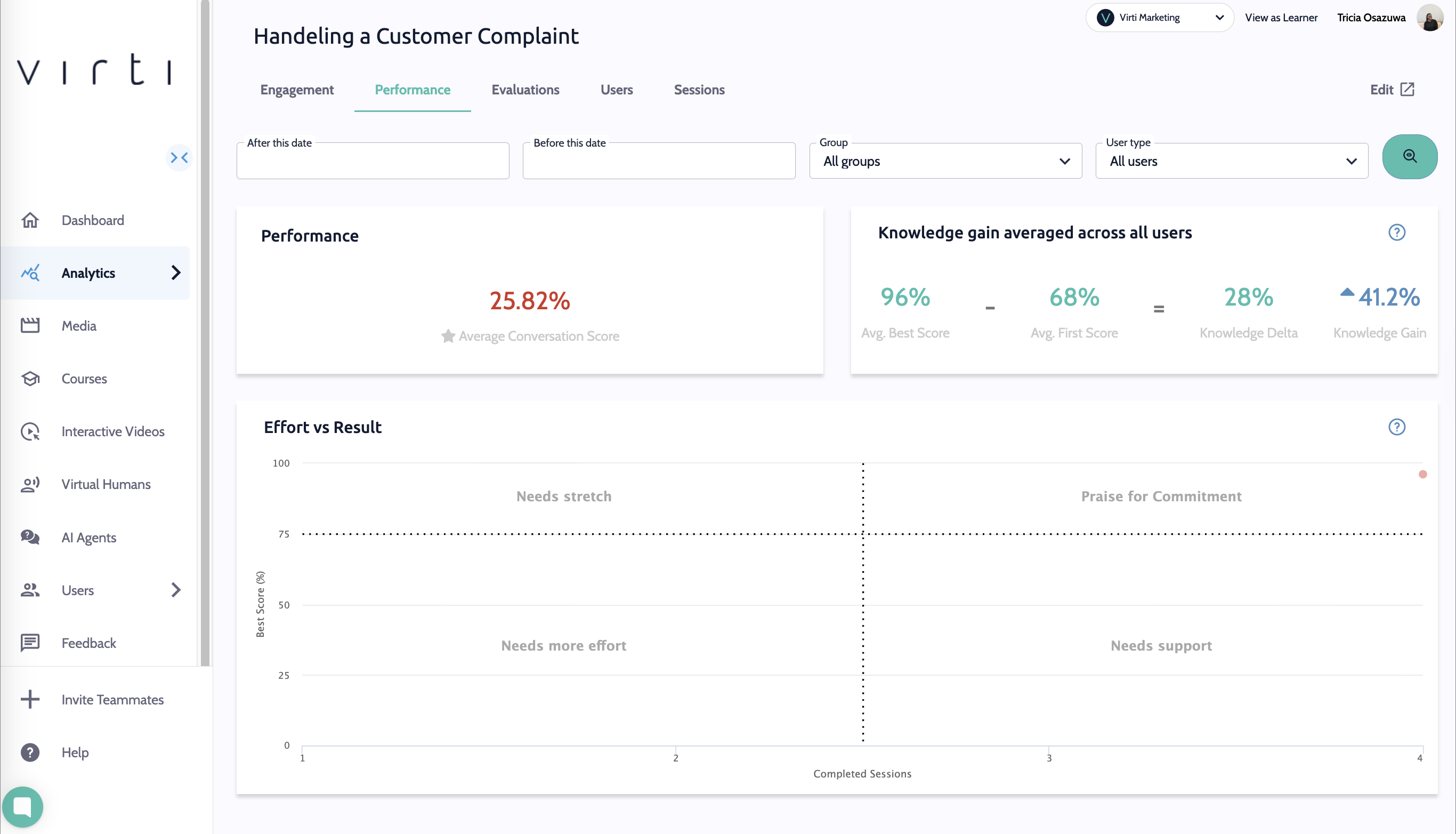The width and height of the screenshot is (1456, 834).
Task: Open the Media clapperboard icon
Action: point(30,325)
